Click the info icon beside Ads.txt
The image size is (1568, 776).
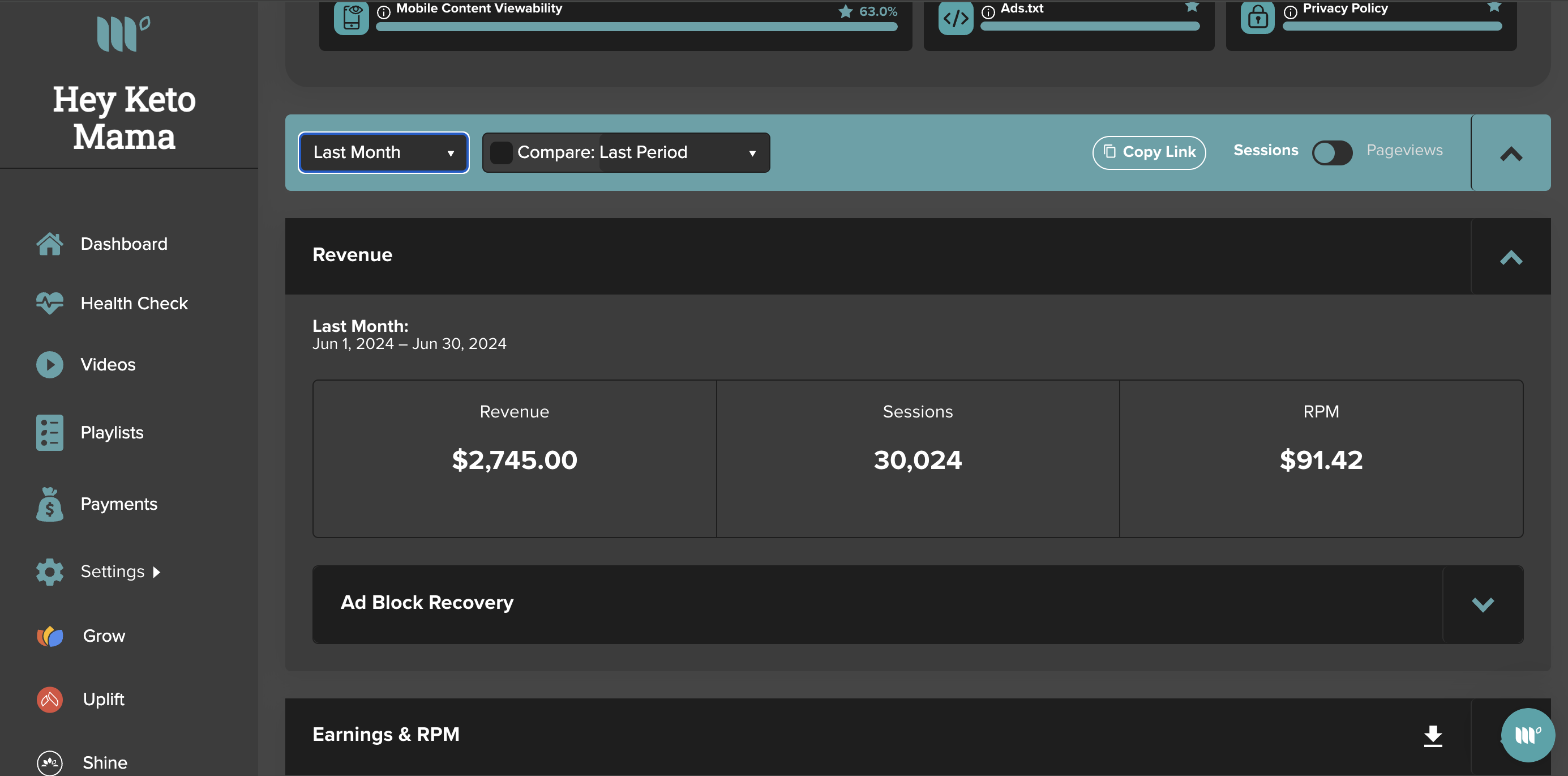[x=988, y=11]
